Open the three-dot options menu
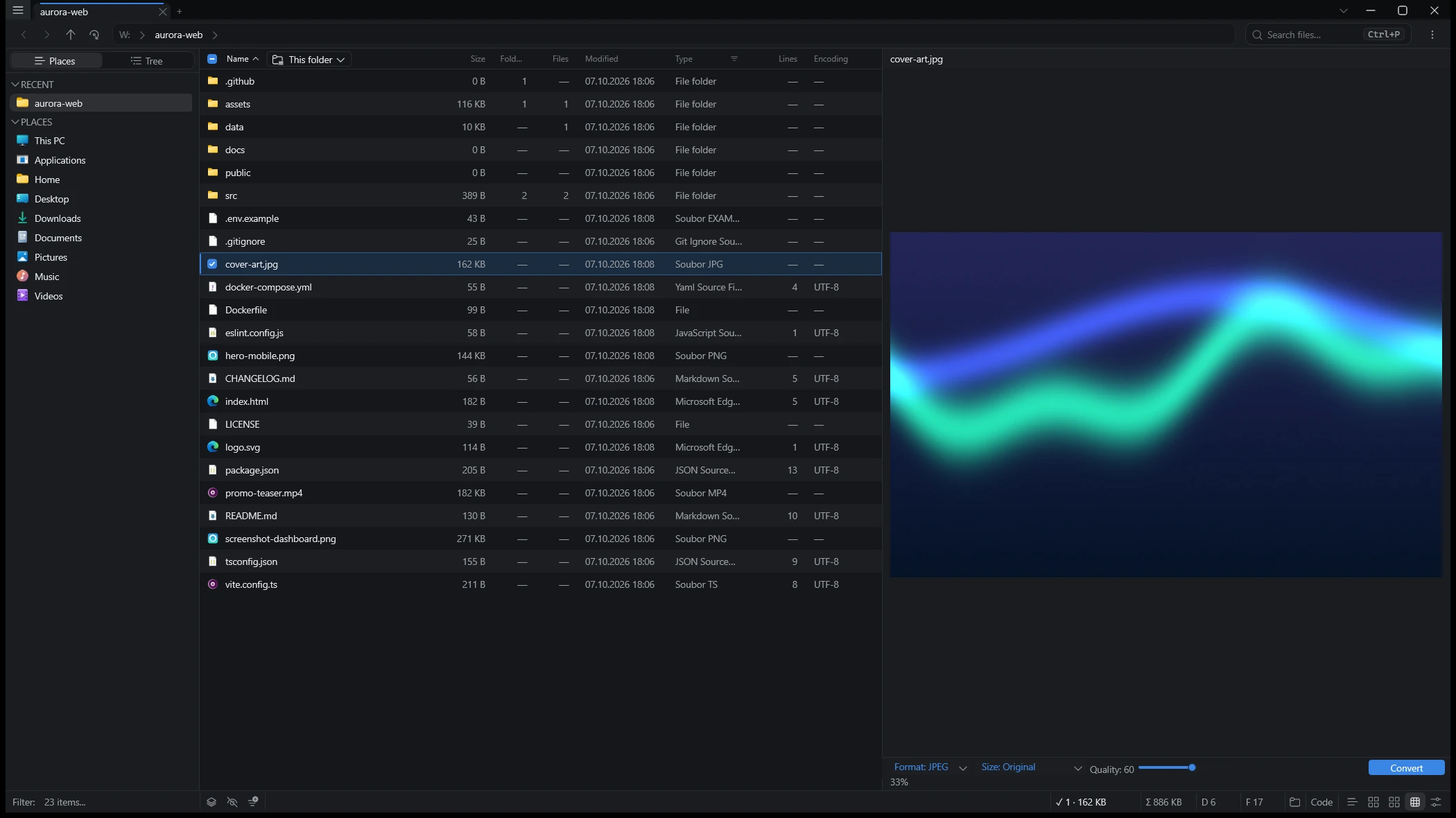 pyautogui.click(x=1432, y=35)
